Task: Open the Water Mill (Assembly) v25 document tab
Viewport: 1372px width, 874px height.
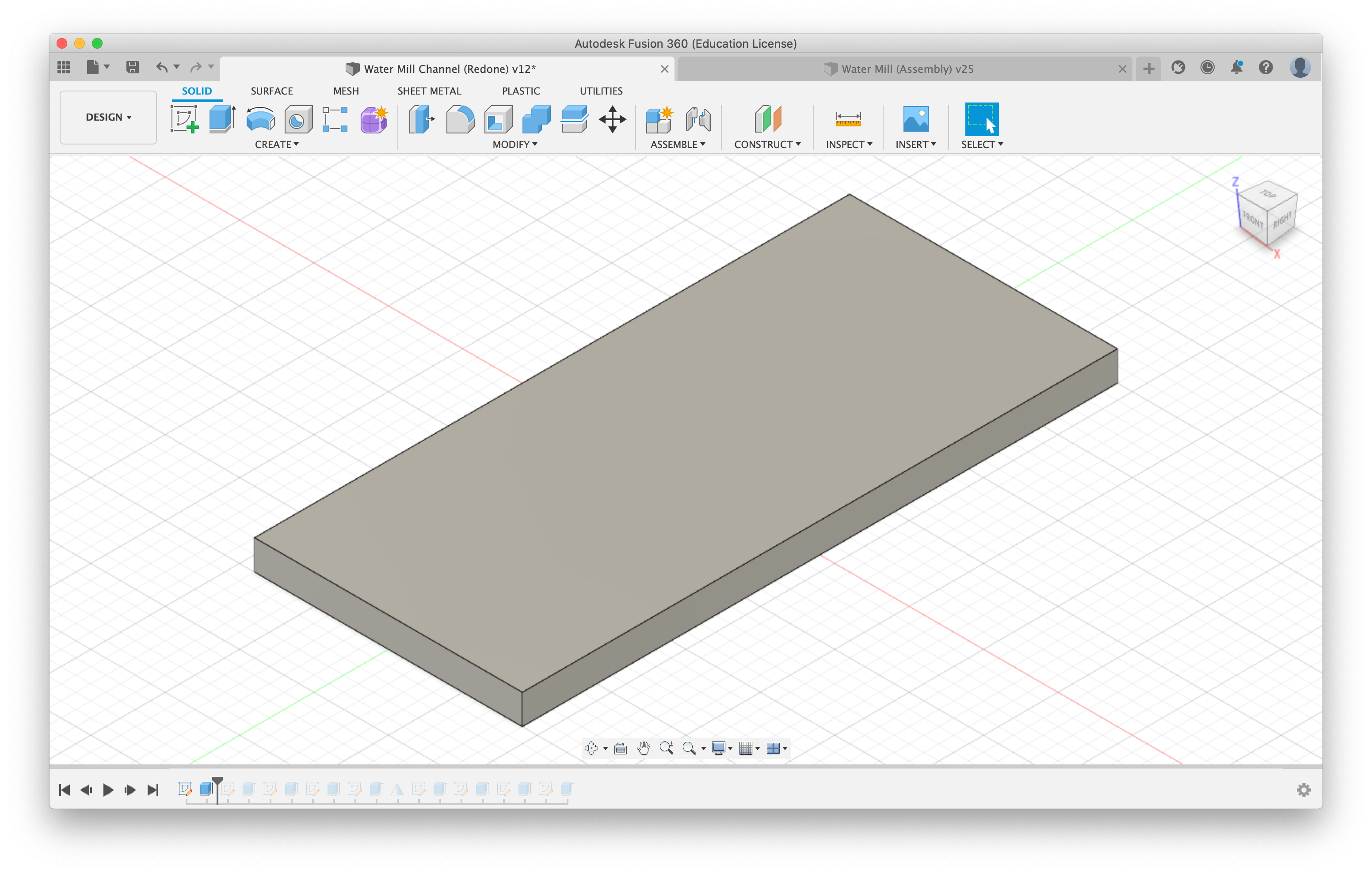Action: click(x=907, y=69)
